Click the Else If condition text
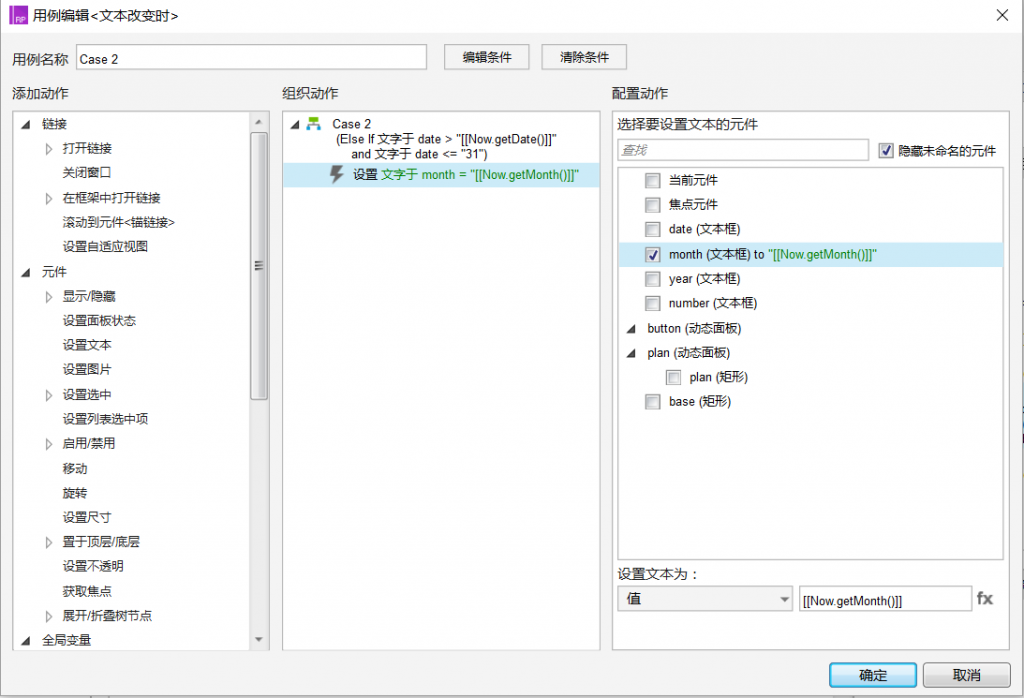1024x698 pixels. (x=446, y=147)
